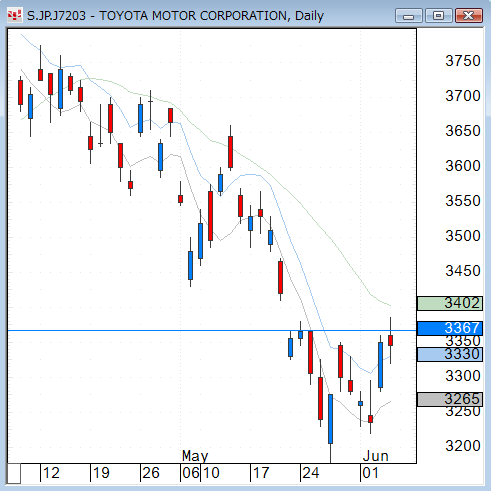Viewport: 491px width, 491px height.
Task: Click the green 3402 moving average label
Action: tap(450, 303)
